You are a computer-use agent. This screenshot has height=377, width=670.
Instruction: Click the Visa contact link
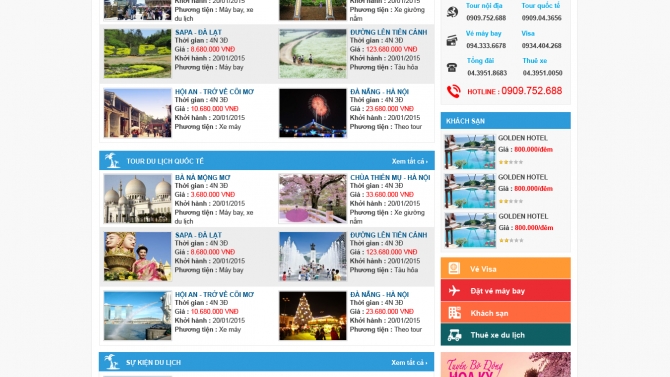[x=528, y=33]
